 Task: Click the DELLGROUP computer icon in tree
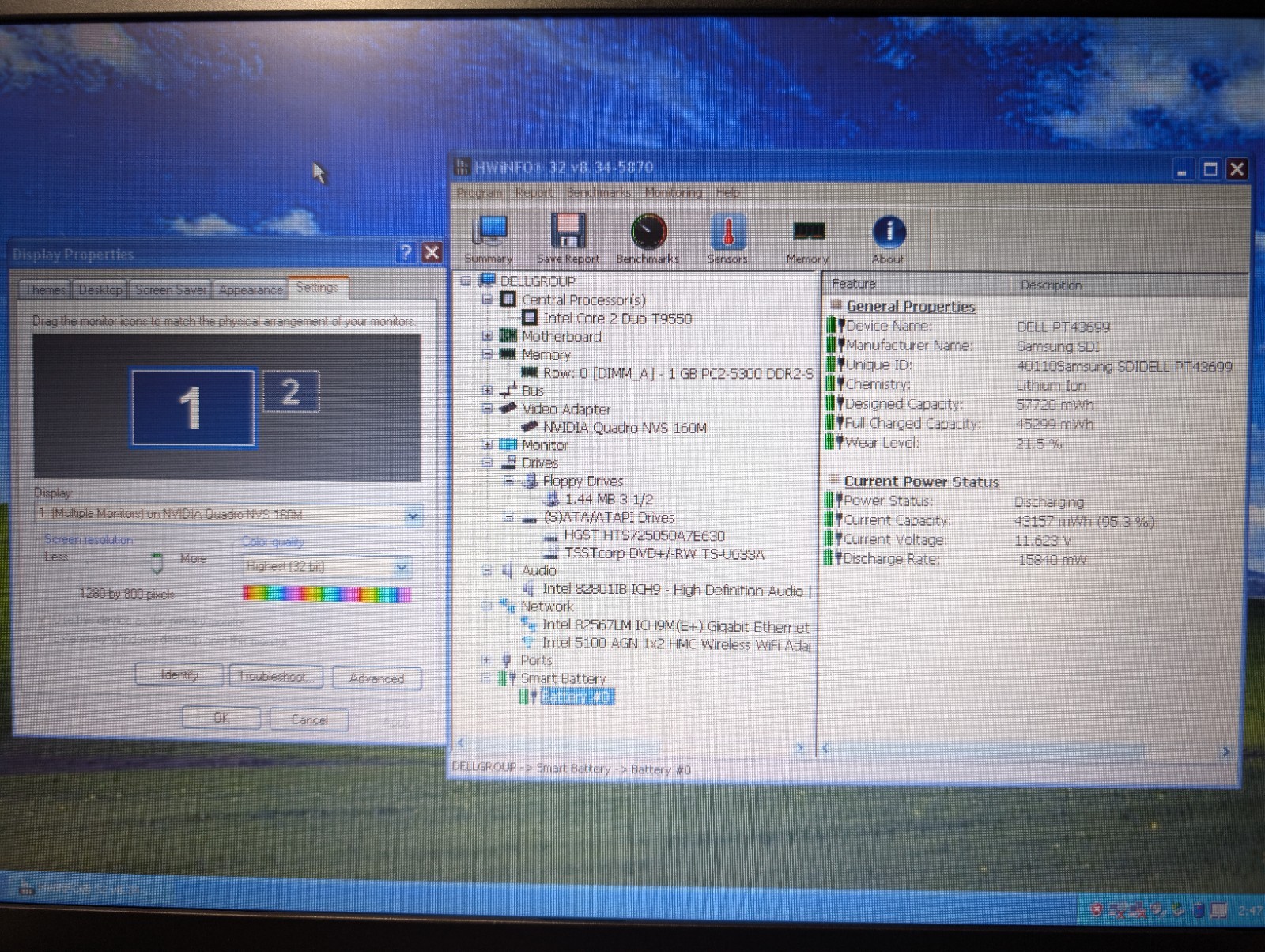point(488,281)
